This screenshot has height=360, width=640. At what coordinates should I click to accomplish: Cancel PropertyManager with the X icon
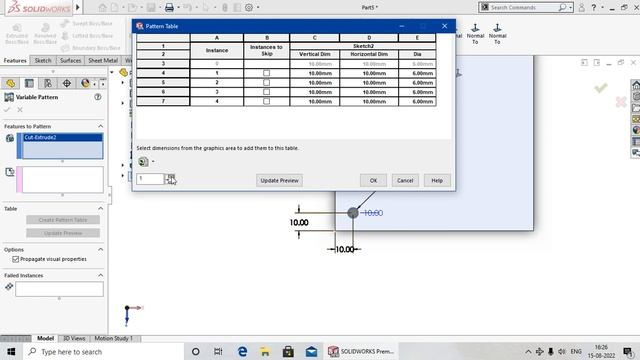(x=20, y=110)
